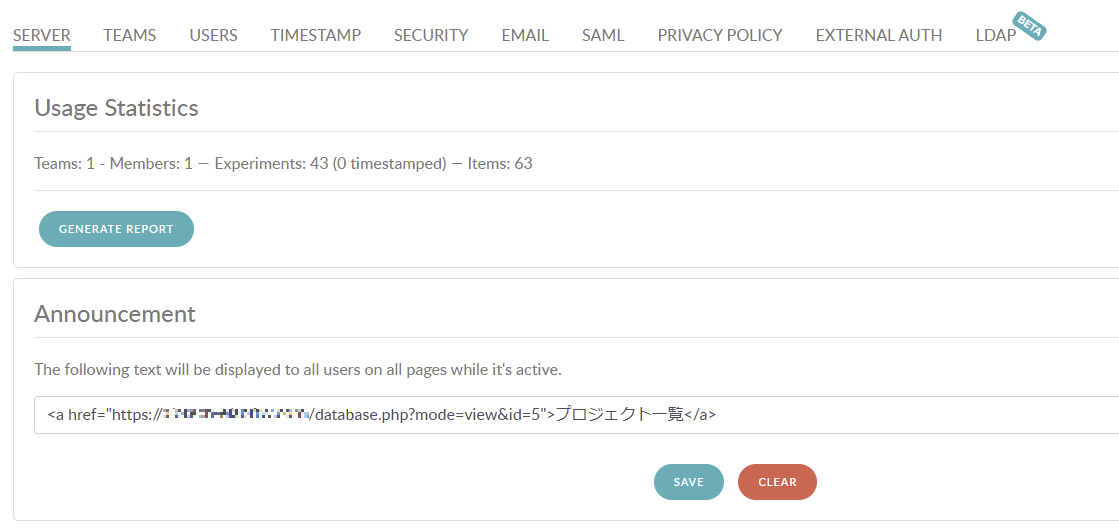Click the Teams and Members statistics line
1119x531 pixels.
tap(283, 163)
